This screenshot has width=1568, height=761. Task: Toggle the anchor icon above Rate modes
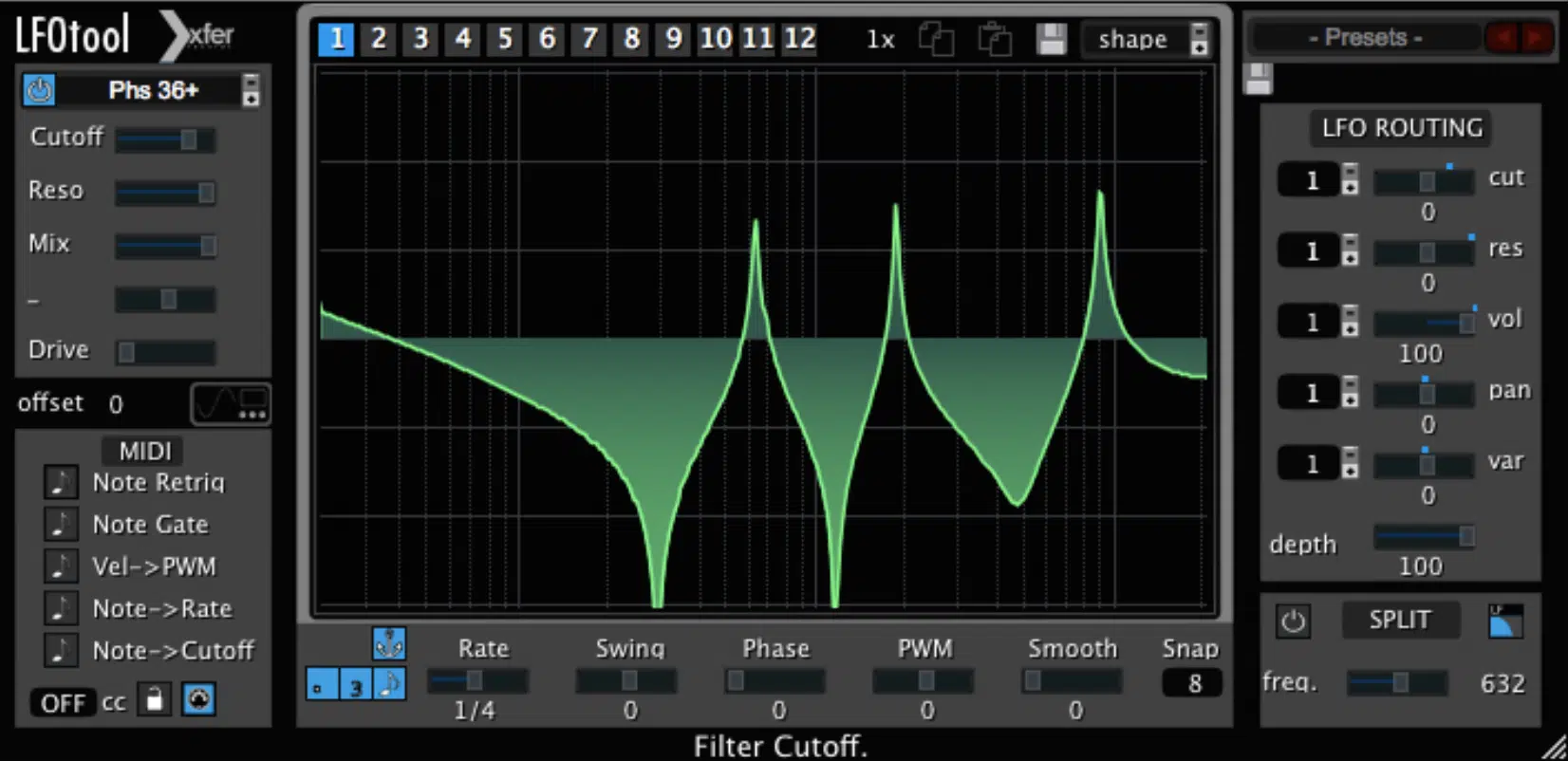[x=388, y=643]
